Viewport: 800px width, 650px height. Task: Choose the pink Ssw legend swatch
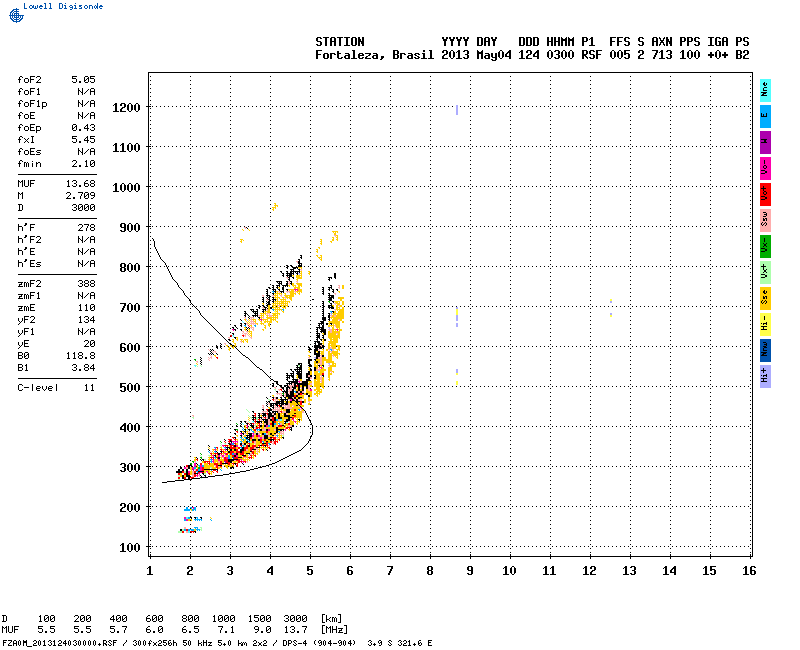[x=765, y=220]
